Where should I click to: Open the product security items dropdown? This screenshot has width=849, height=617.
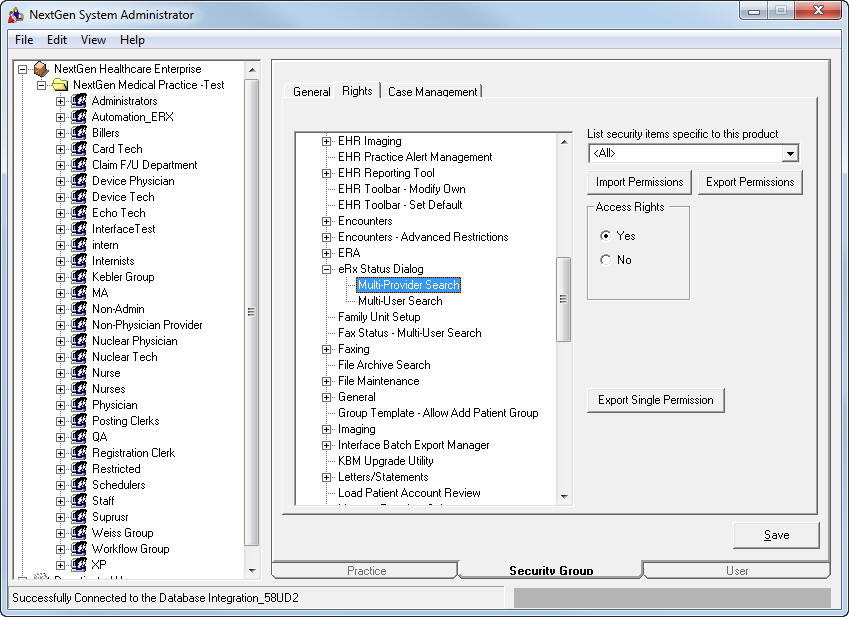790,153
